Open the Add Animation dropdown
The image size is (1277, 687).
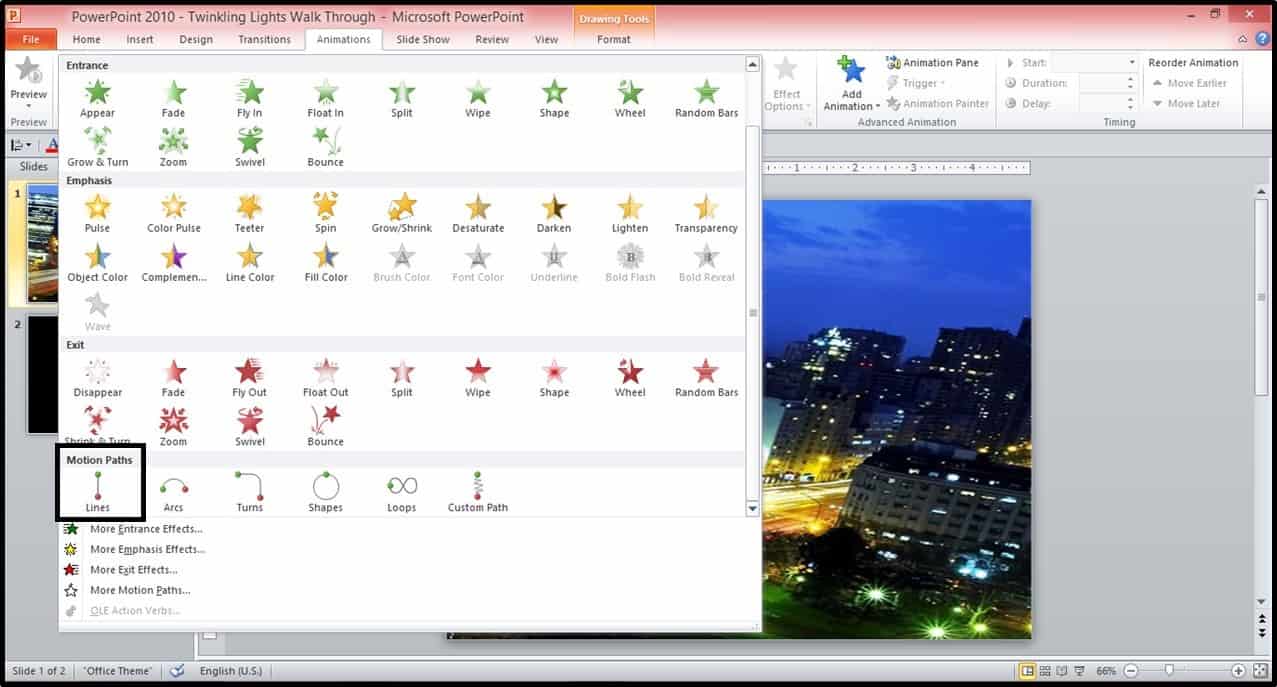click(x=851, y=84)
